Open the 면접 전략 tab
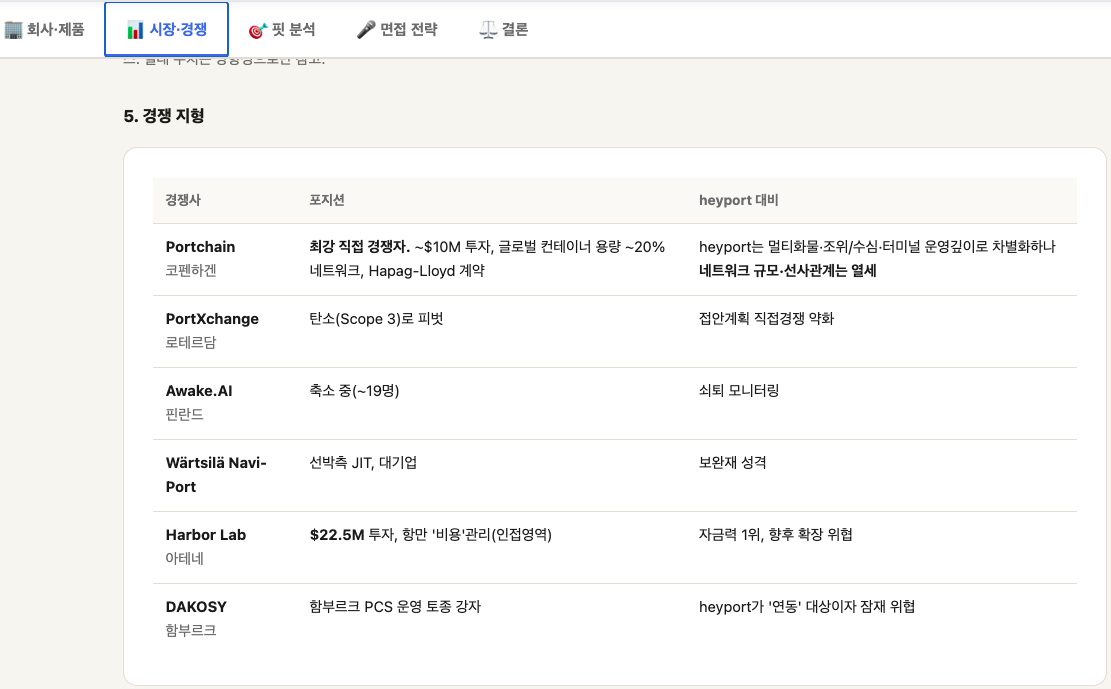1111x689 pixels. coord(397,29)
